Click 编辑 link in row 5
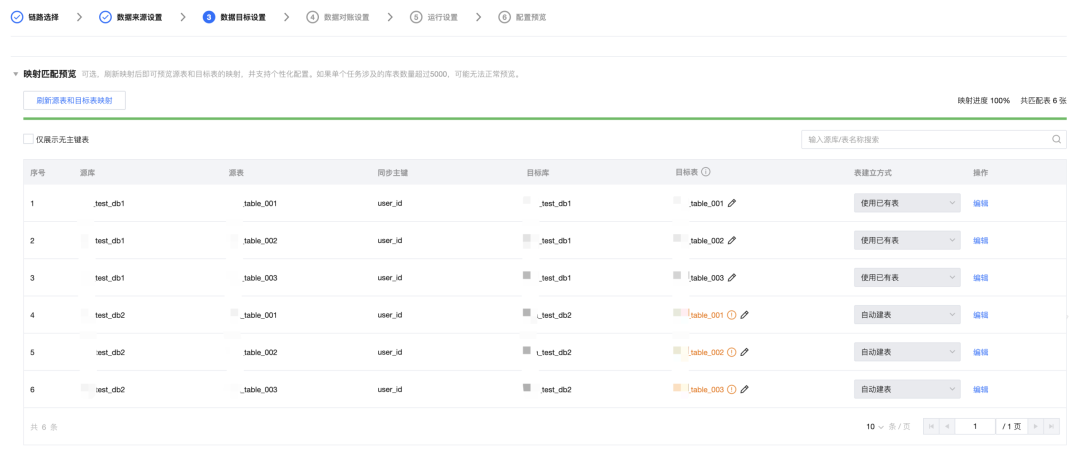Image resolution: width=1080 pixels, height=450 pixels. point(980,352)
